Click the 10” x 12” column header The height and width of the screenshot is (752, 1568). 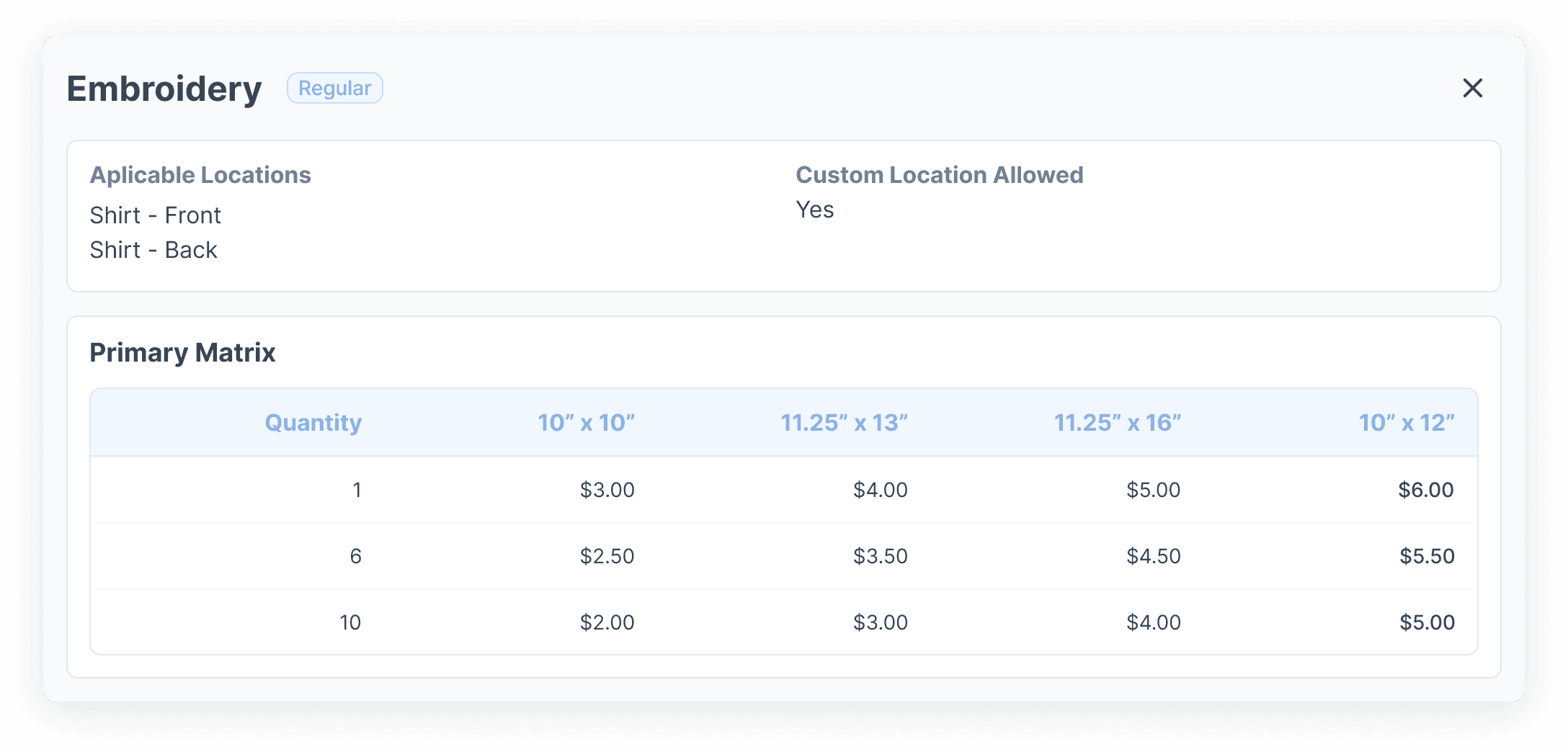point(1406,423)
